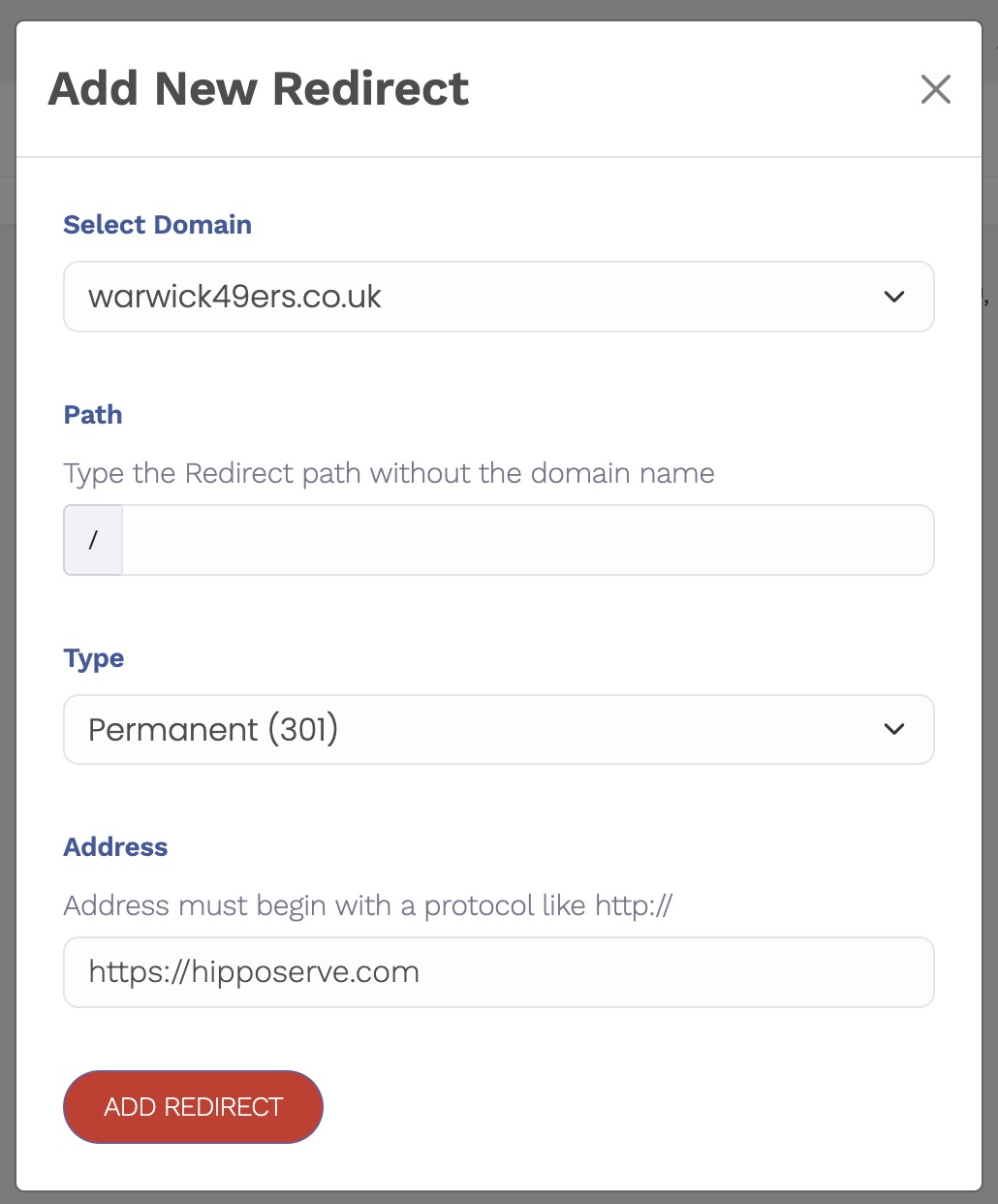This screenshot has width=998, height=1204.
Task: Click the Add New Redirect heading
Action: click(x=259, y=89)
